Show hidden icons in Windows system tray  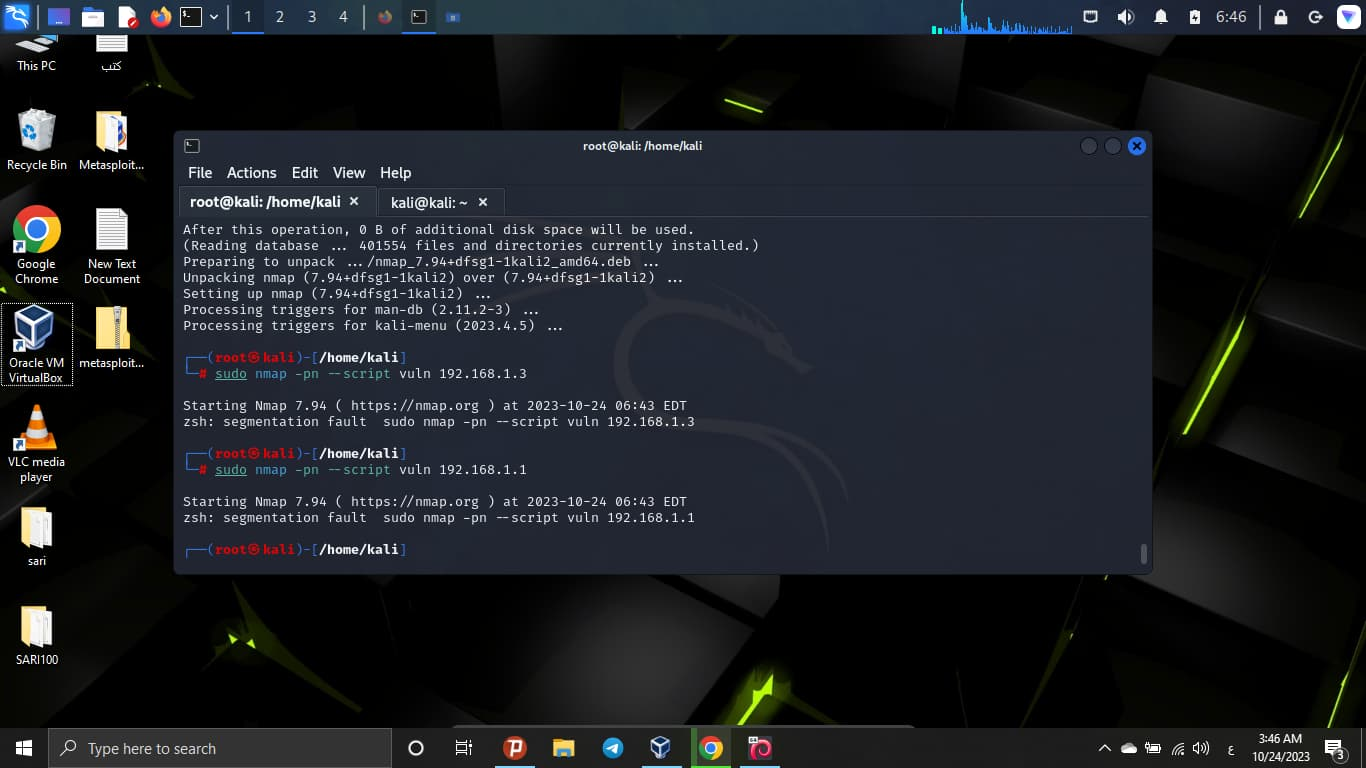pos(1105,748)
